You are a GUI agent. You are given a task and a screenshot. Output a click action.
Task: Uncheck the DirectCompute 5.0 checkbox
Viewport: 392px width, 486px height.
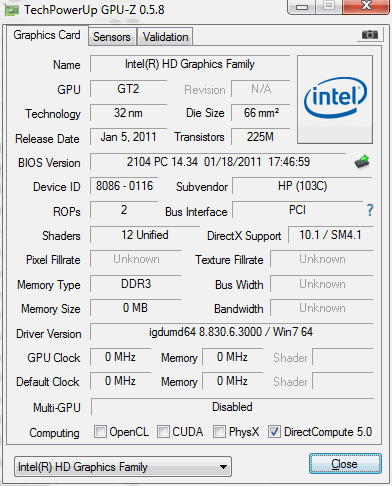[x=275, y=432]
